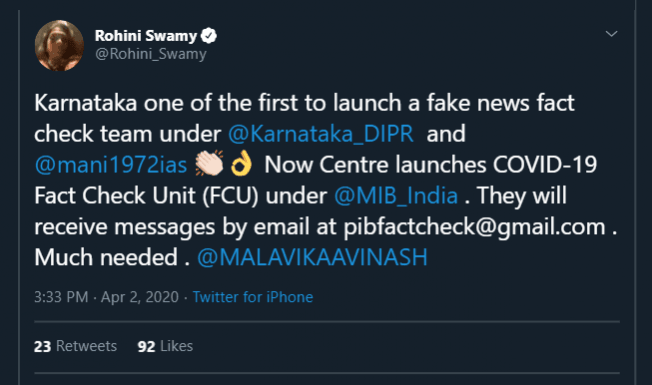View the 23 Retweets list
Image resolution: width=652 pixels, height=385 pixels.
pyautogui.click(x=76, y=346)
